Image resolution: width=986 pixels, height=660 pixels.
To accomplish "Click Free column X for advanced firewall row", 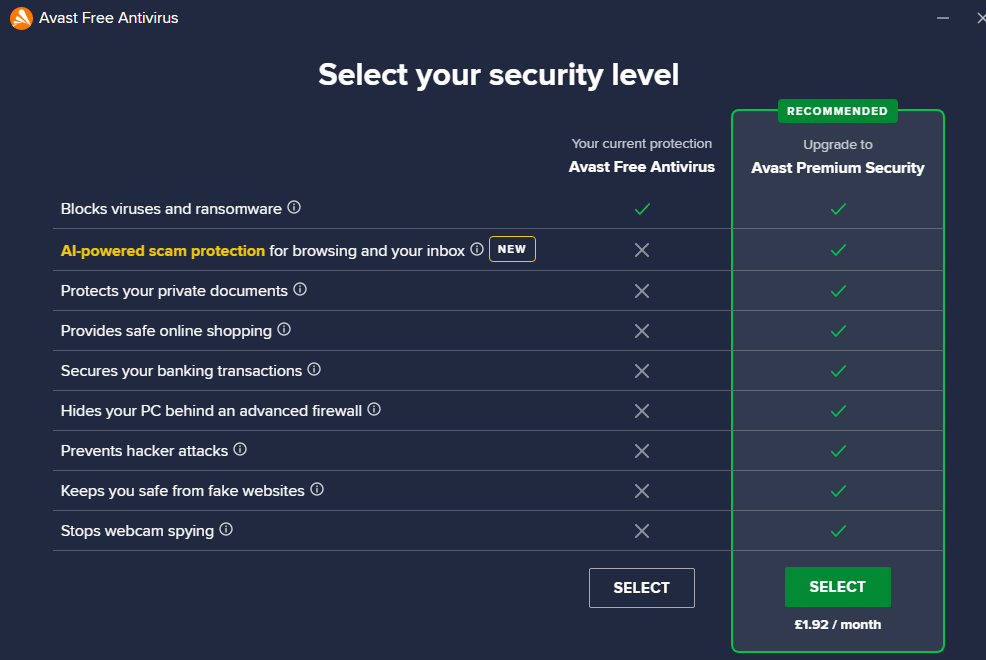I will (x=642, y=411).
